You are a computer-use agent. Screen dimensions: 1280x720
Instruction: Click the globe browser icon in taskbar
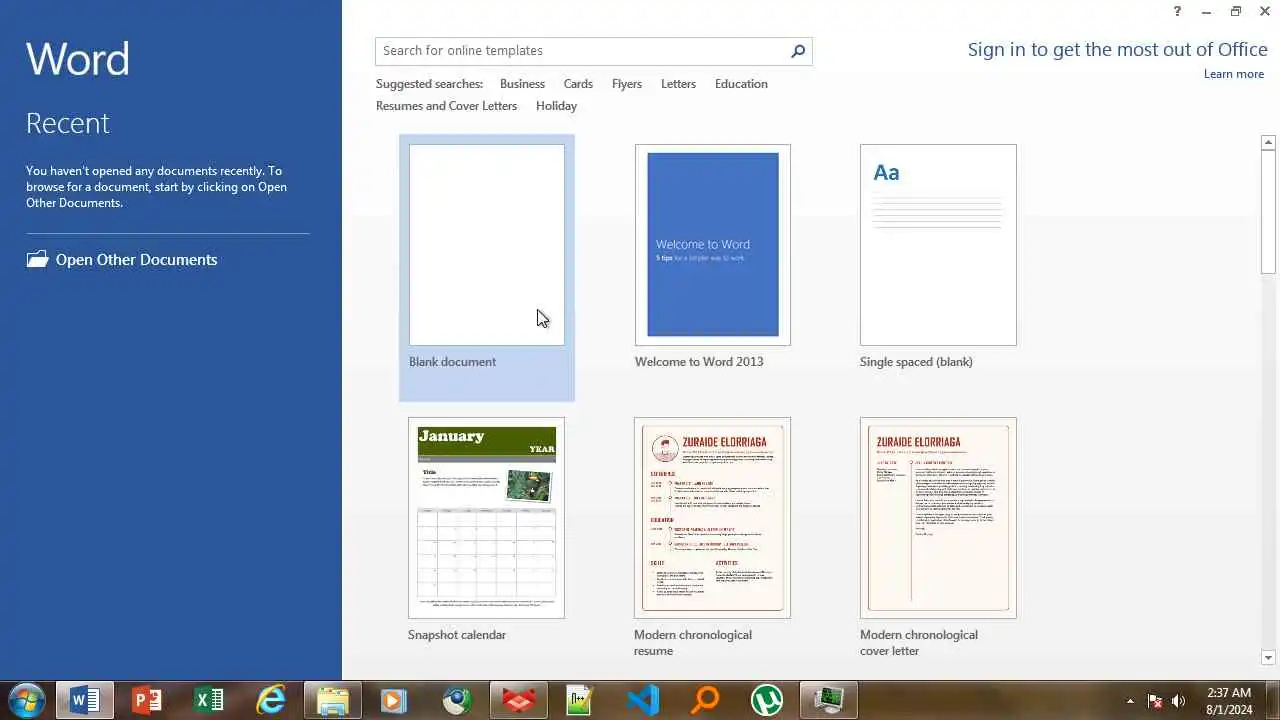pos(457,700)
